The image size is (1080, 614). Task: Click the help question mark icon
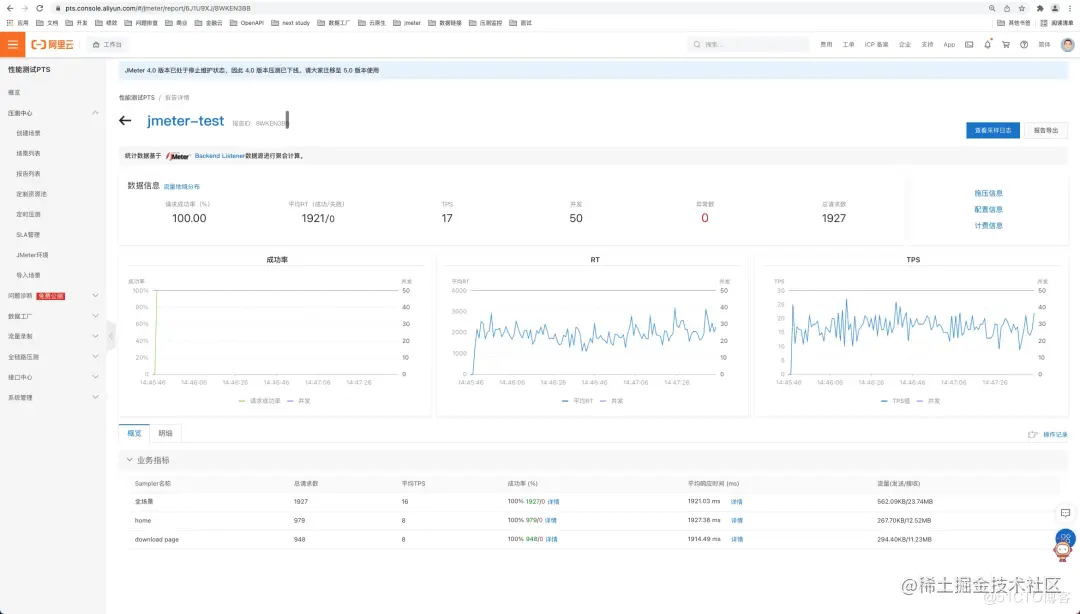click(1024, 44)
